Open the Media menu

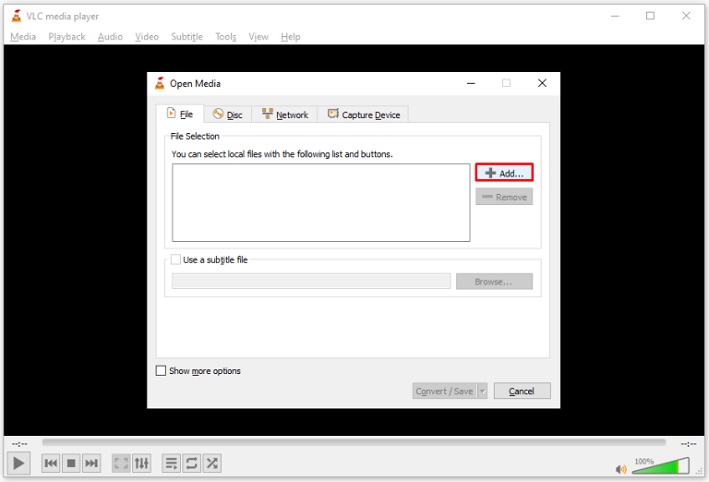pyautogui.click(x=23, y=37)
